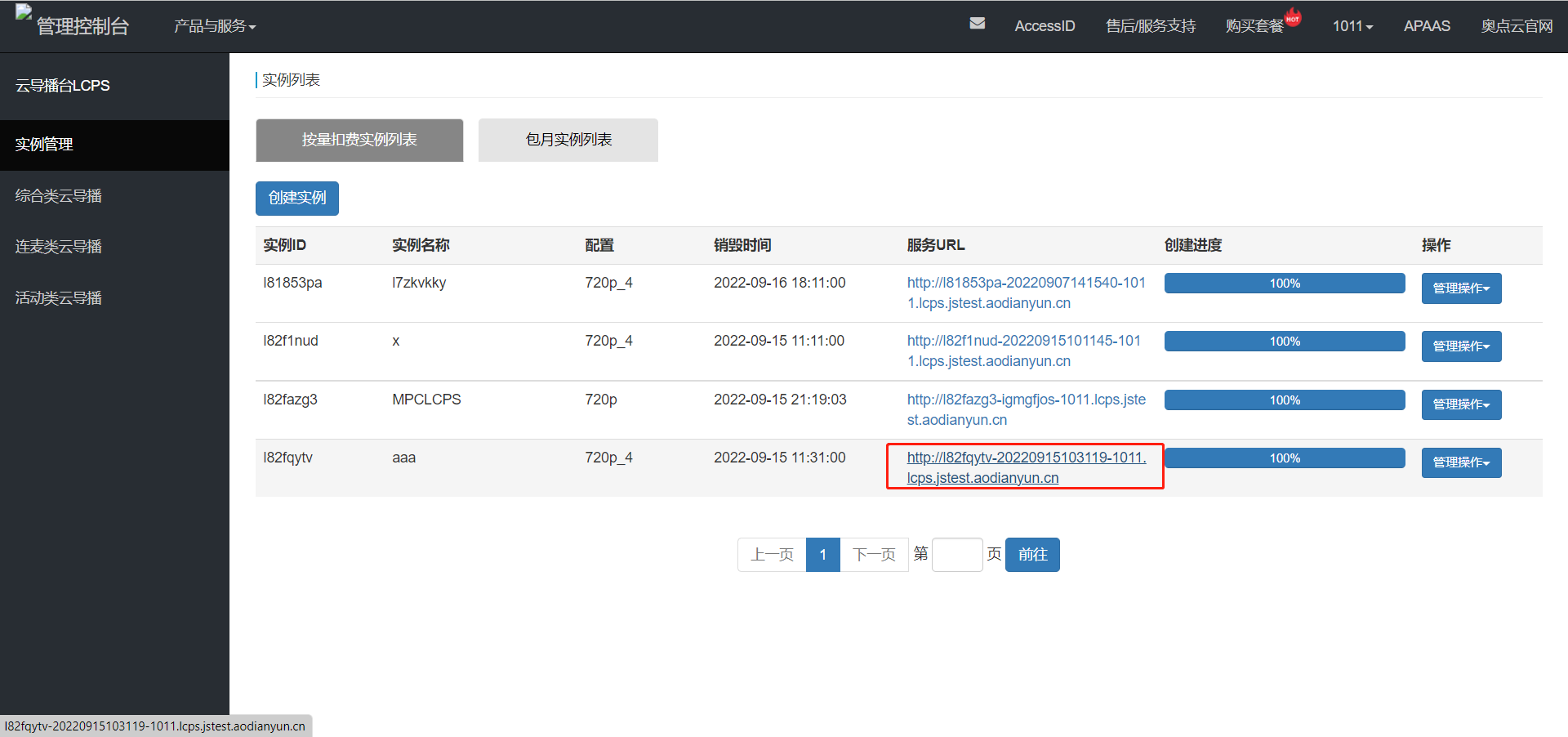Click the page number input field

(956, 555)
